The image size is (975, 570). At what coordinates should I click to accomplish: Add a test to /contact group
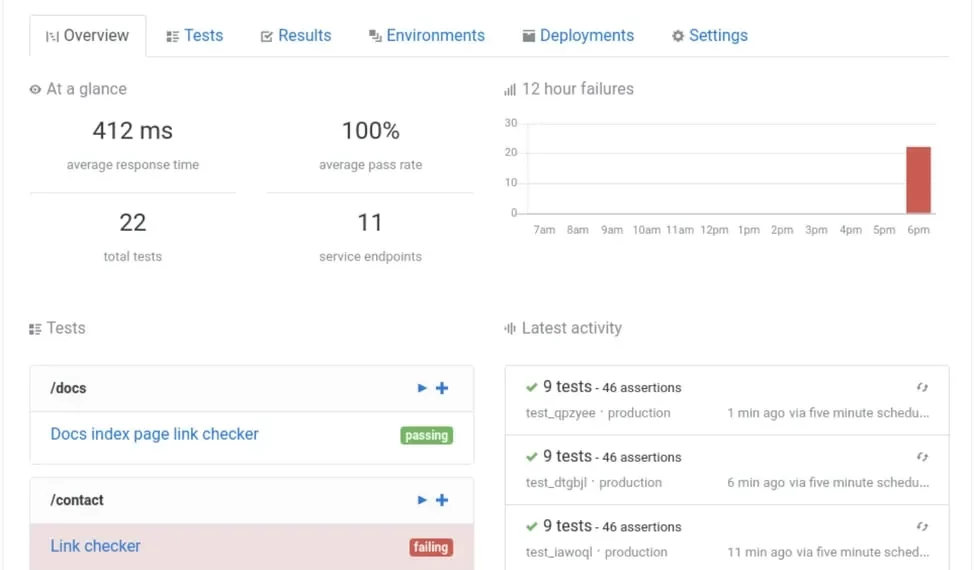click(442, 500)
